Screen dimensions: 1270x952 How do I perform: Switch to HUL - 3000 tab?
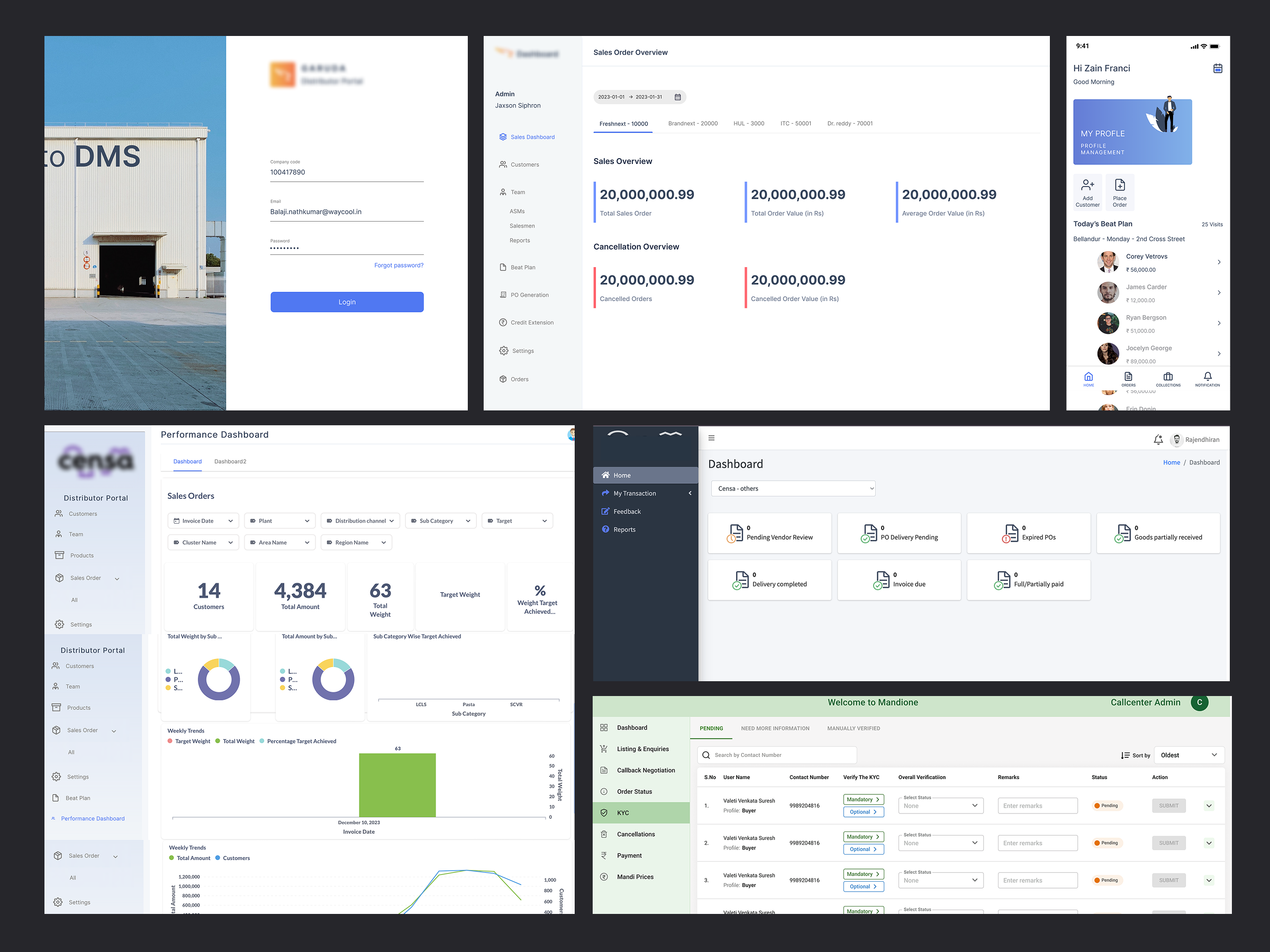click(x=748, y=123)
